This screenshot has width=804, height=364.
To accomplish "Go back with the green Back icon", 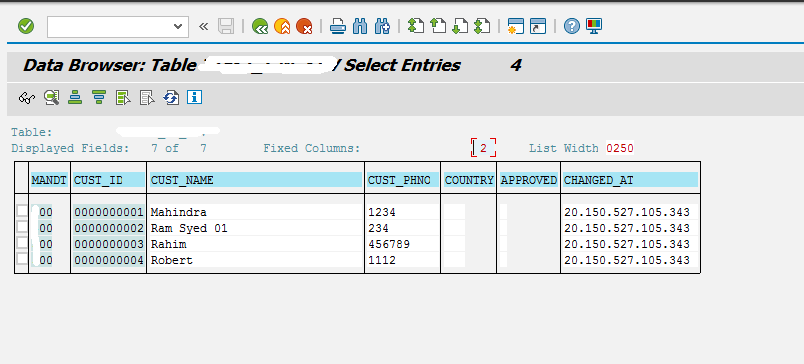I will point(260,26).
